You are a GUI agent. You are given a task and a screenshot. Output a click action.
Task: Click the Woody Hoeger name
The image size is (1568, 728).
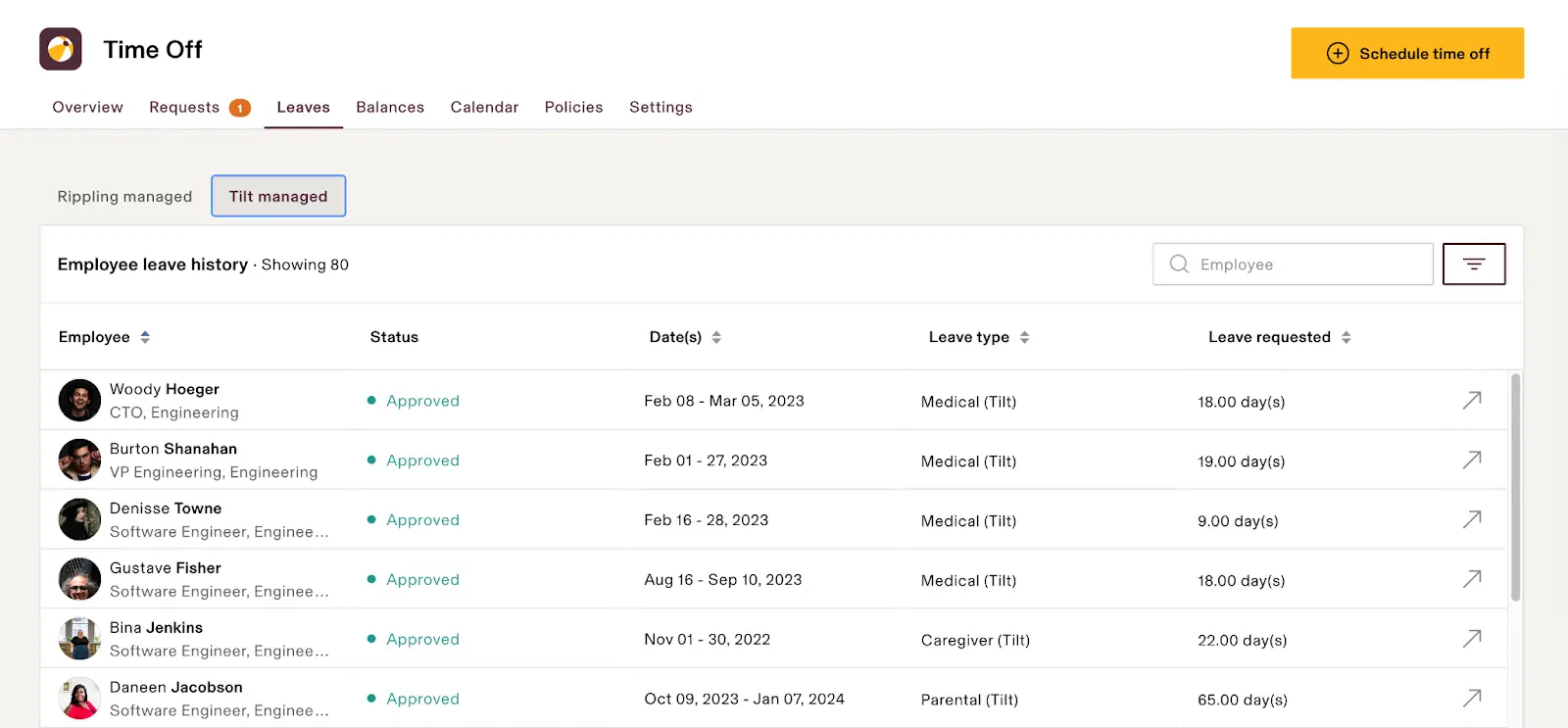pyautogui.click(x=164, y=389)
